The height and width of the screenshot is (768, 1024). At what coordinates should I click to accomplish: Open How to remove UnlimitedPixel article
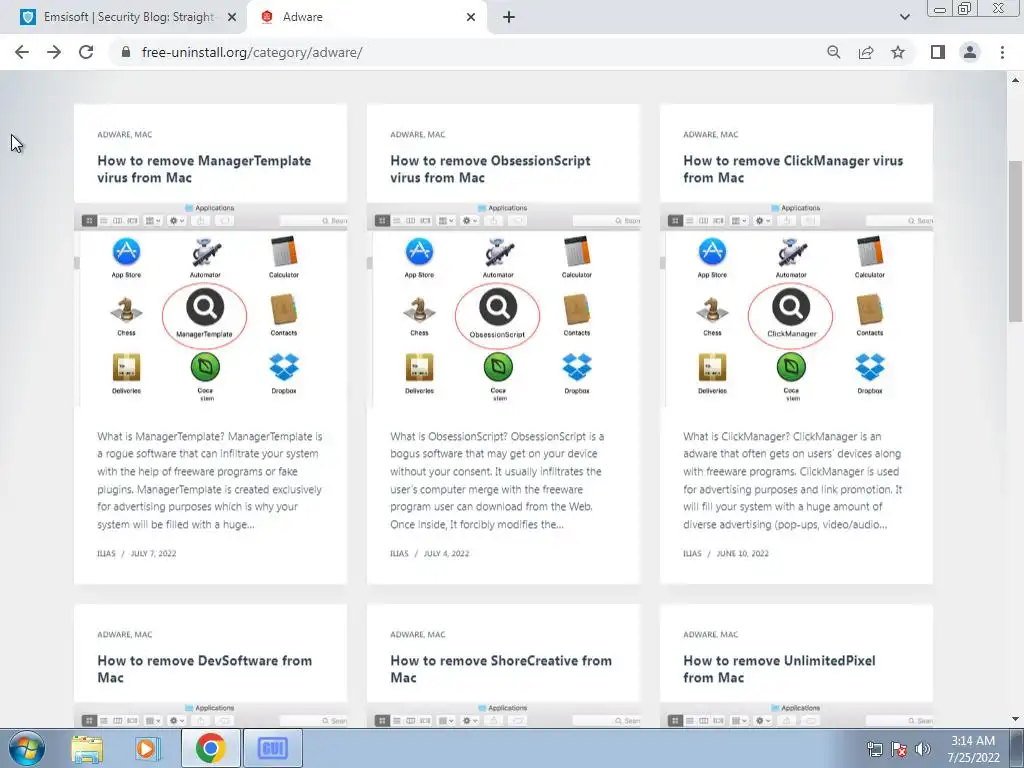click(779, 669)
